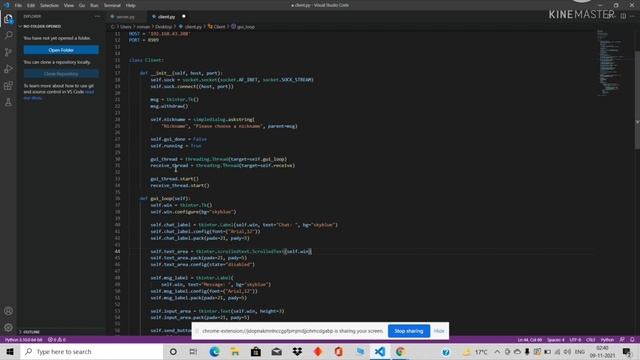Click the unsaved dot on client.py tab

(x=184, y=16)
